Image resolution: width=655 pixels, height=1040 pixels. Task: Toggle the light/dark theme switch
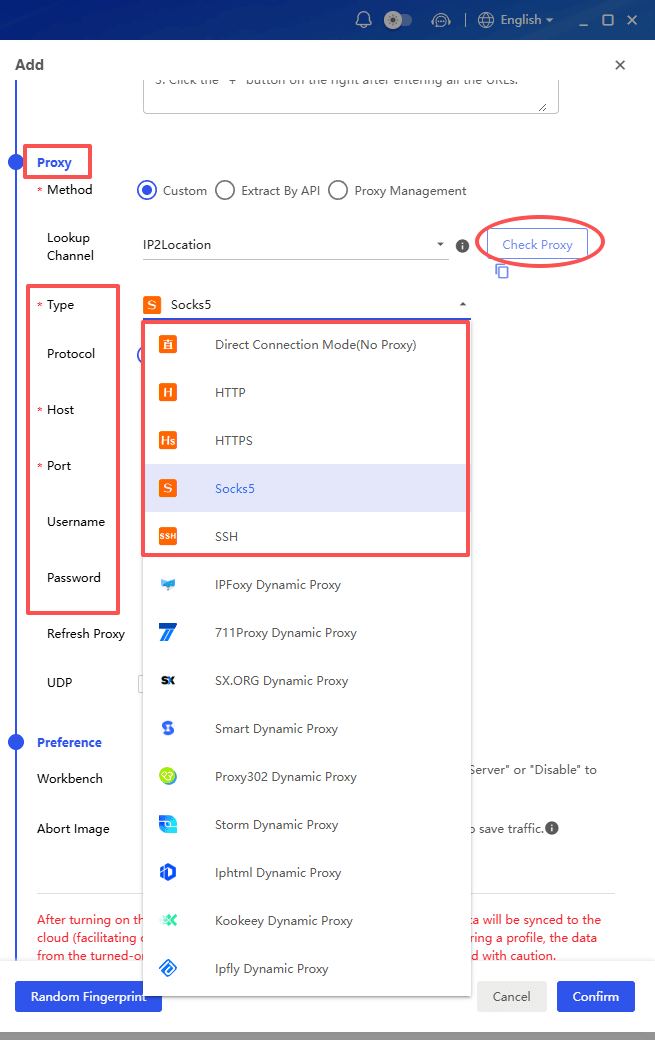coord(398,20)
